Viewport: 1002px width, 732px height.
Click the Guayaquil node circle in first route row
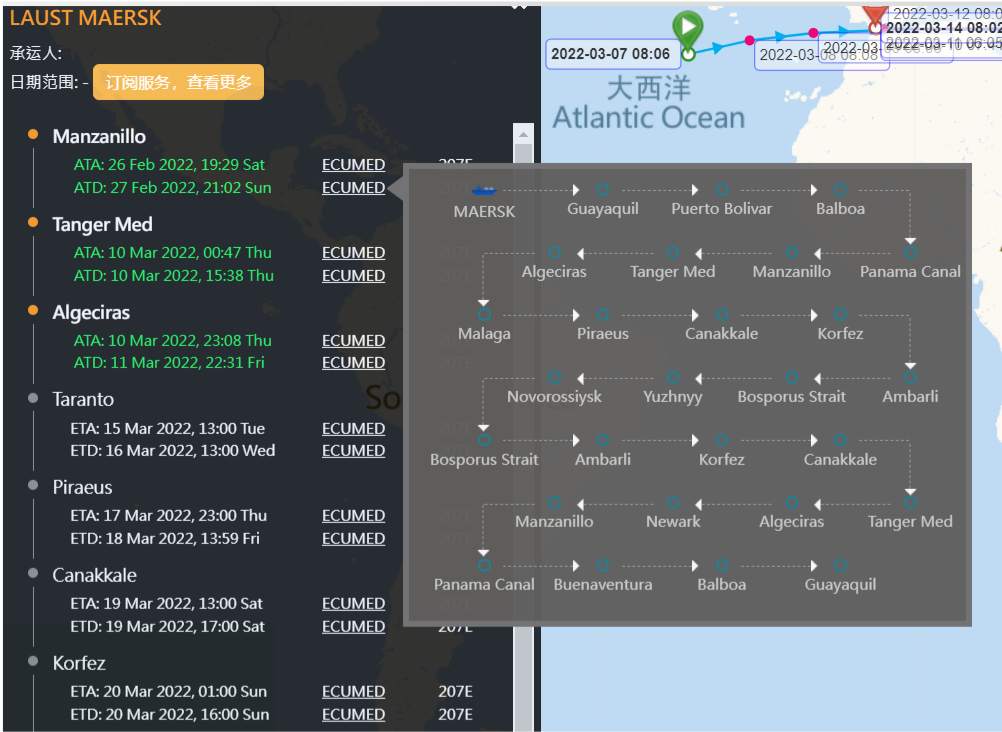point(603,189)
